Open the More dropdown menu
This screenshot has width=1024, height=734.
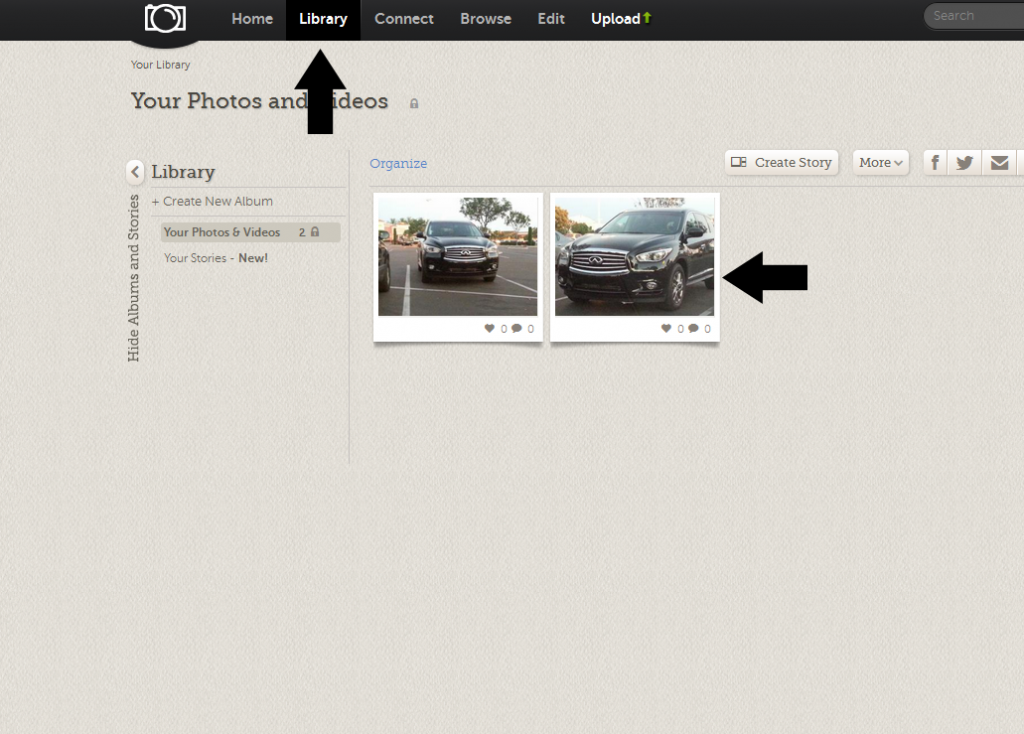879,162
